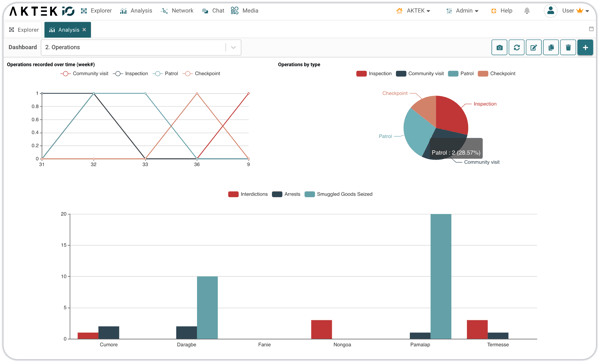Screen dimensions: 600x362
Task: Toggle Community visit in pie chart legend
Action: tap(420, 73)
